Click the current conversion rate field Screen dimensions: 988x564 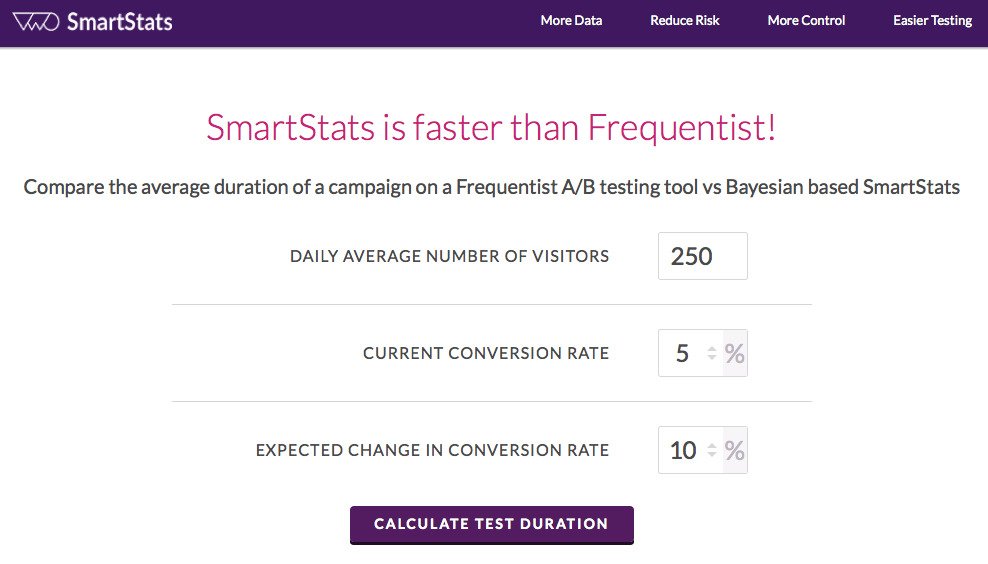pyautogui.click(x=691, y=353)
